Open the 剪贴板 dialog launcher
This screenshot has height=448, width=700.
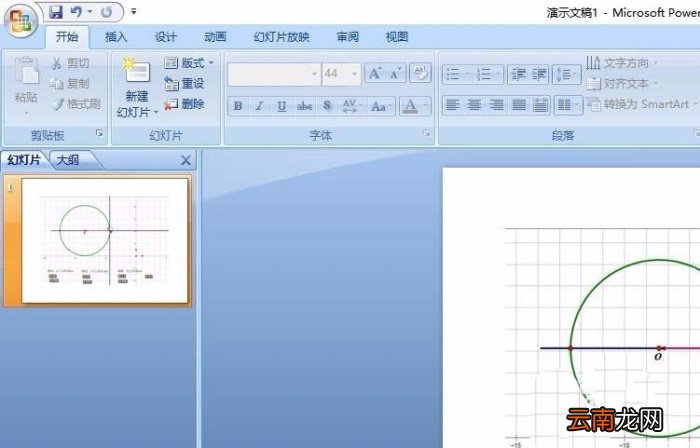[x=100, y=133]
